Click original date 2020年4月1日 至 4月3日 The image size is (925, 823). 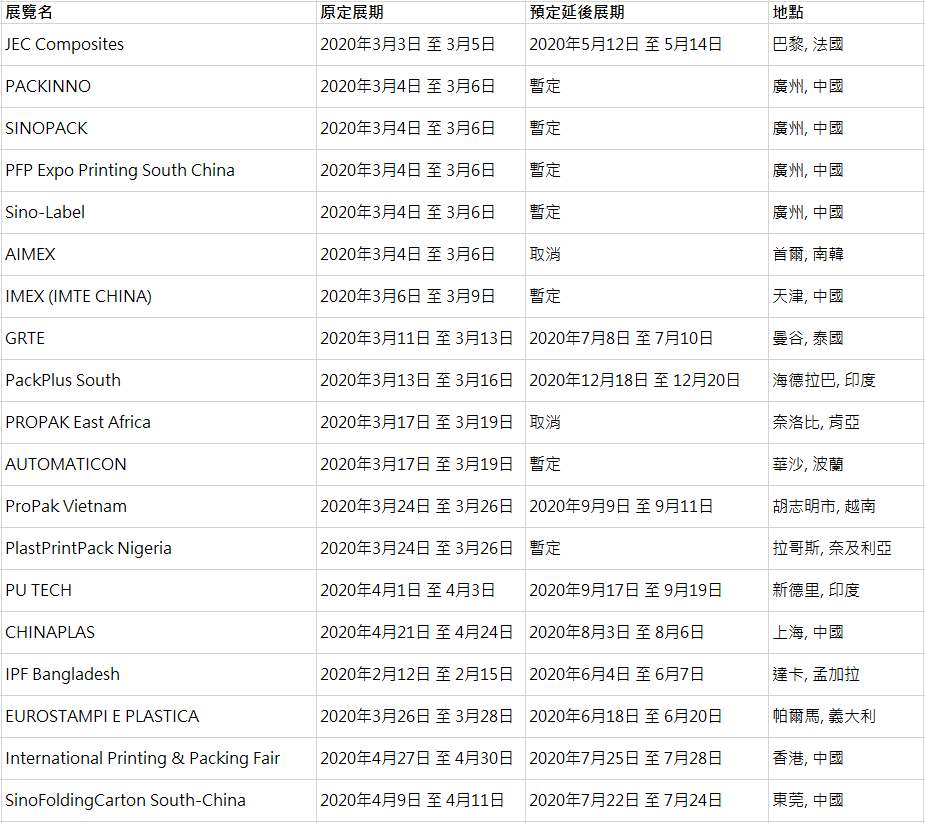408,590
